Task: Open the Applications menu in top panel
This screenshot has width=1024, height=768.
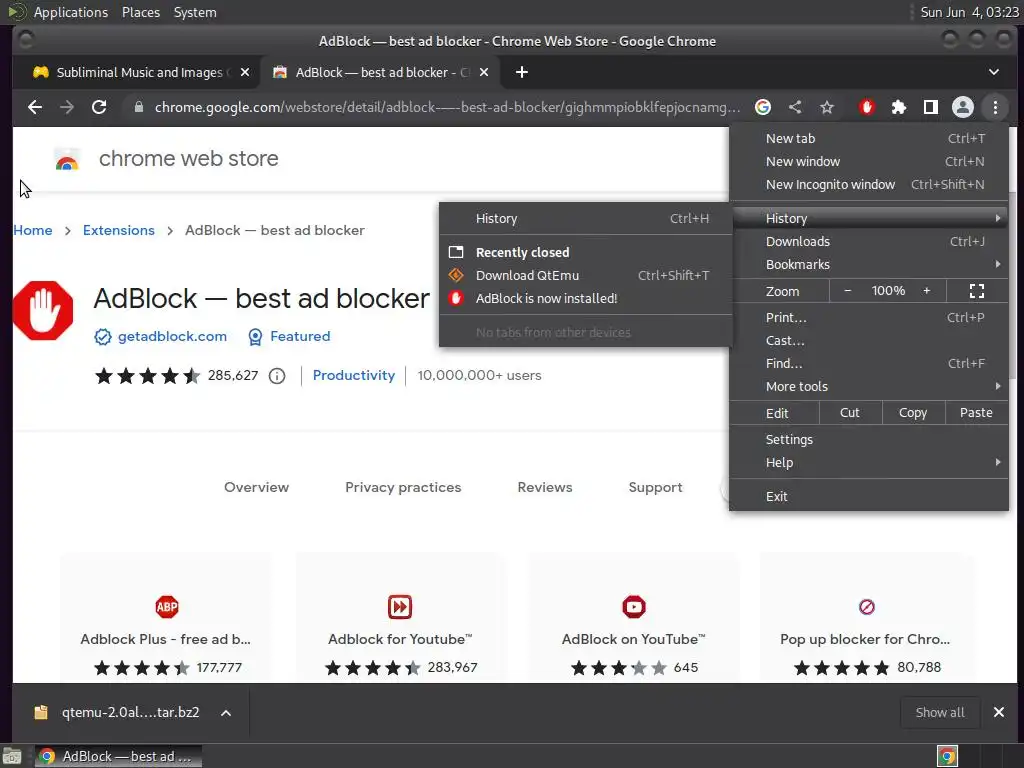Action: pyautogui.click(x=71, y=12)
